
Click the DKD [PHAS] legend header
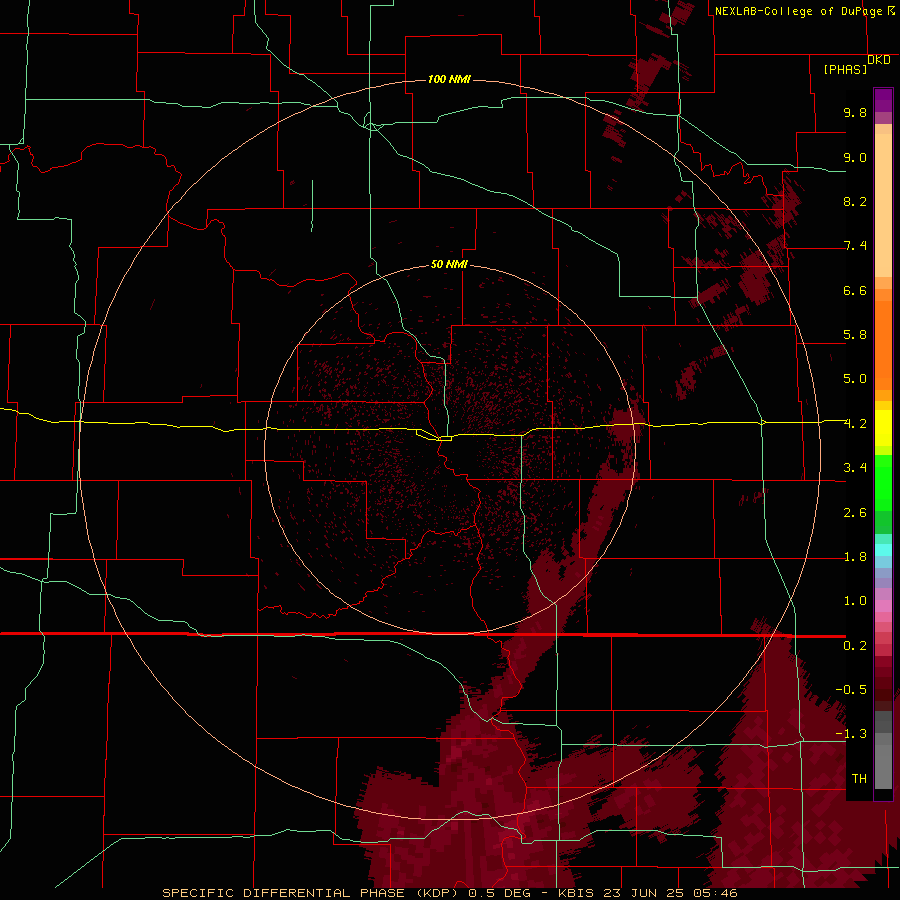(856, 65)
